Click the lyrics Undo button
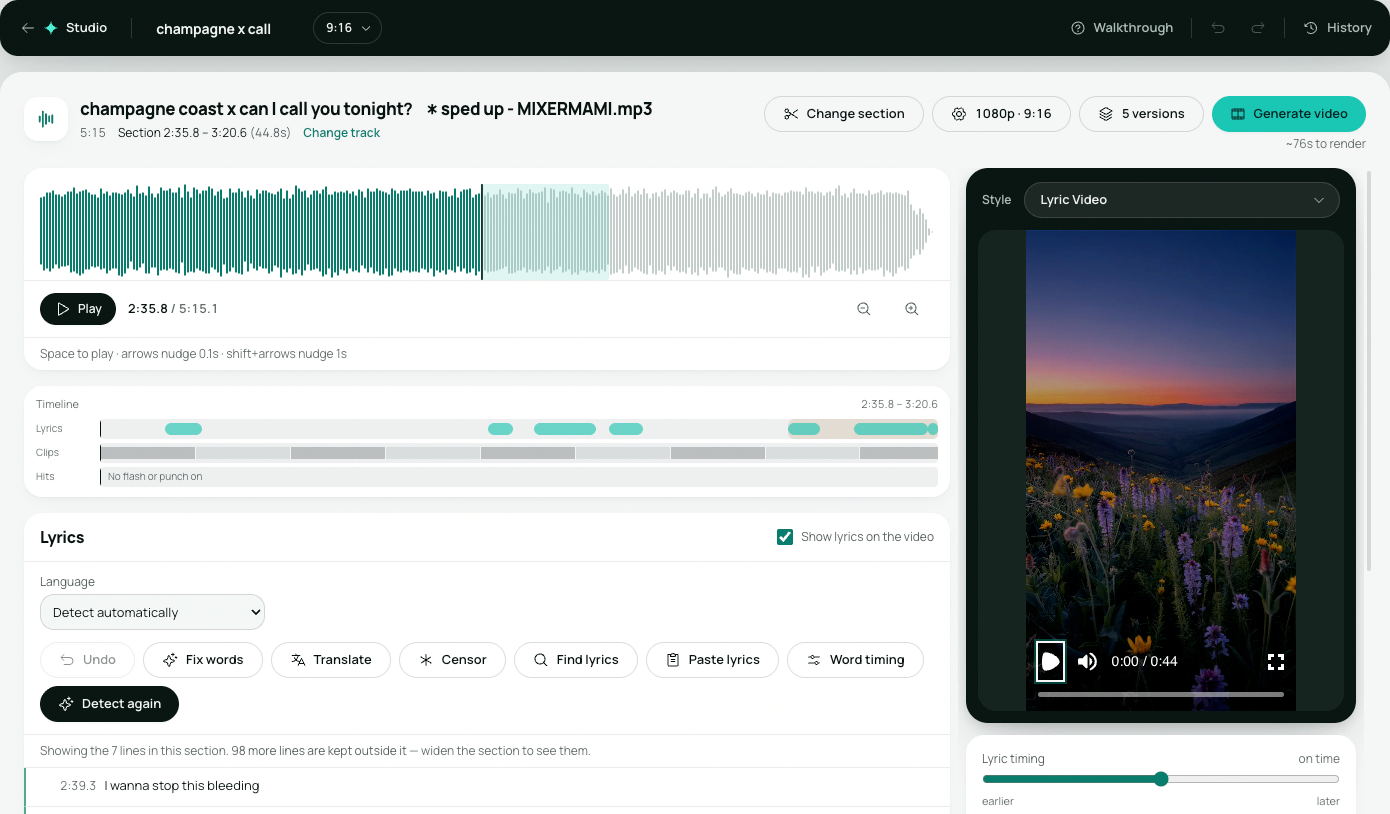This screenshot has width=1390, height=814. tap(87, 660)
